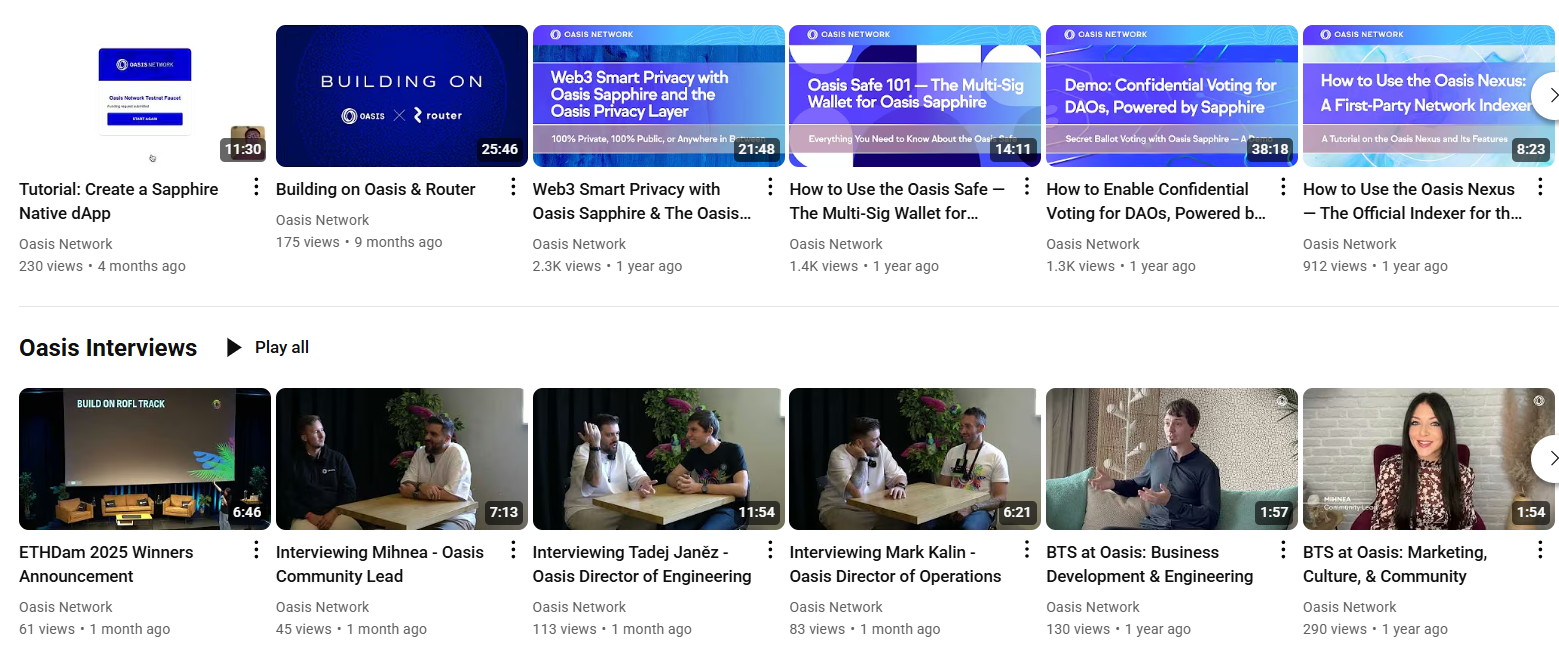Open title Web3 Smart Privacy with Oasis Sapphire

coord(641,201)
